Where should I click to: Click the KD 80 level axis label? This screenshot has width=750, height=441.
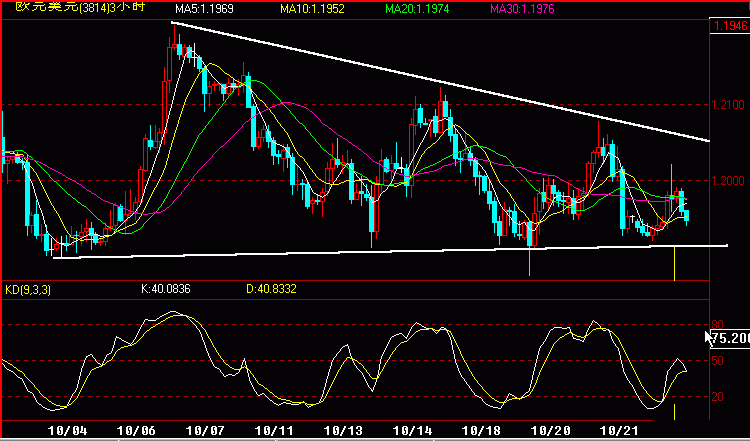pos(717,325)
